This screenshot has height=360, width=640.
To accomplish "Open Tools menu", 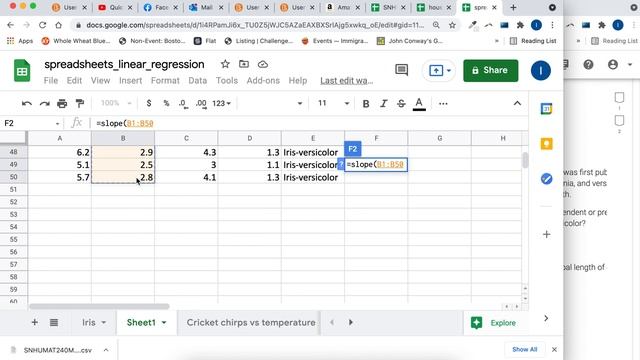I will pyautogui.click(x=227, y=80).
